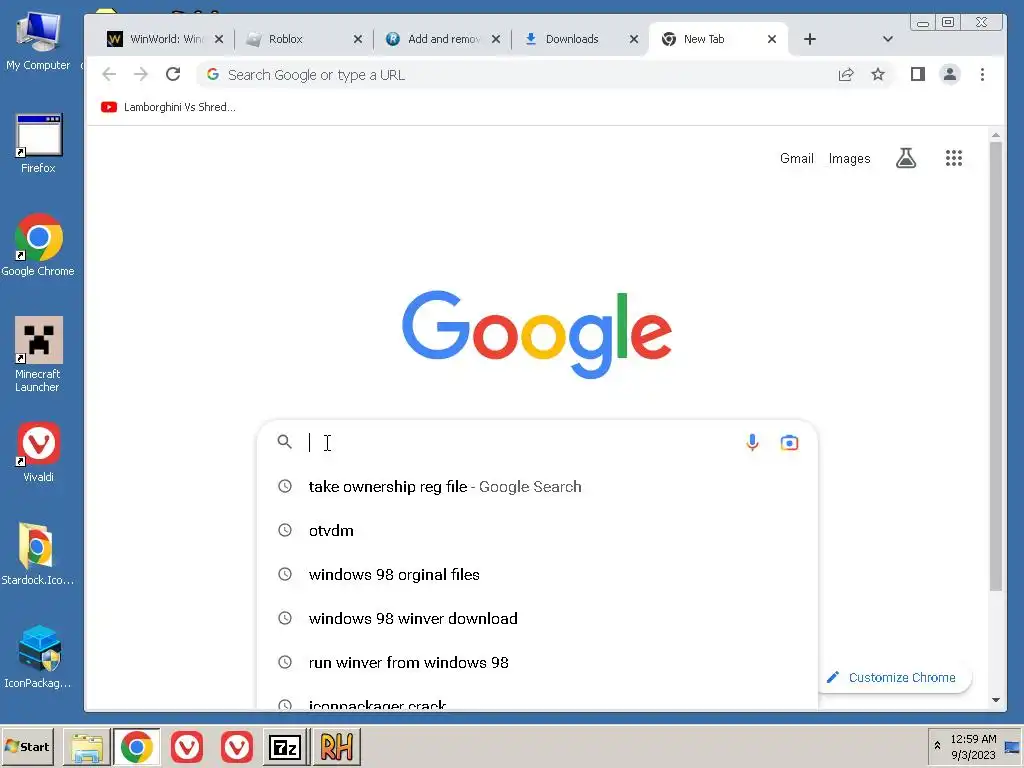
Task: Click the scrollbar up arrow
Action: [x=995, y=135]
